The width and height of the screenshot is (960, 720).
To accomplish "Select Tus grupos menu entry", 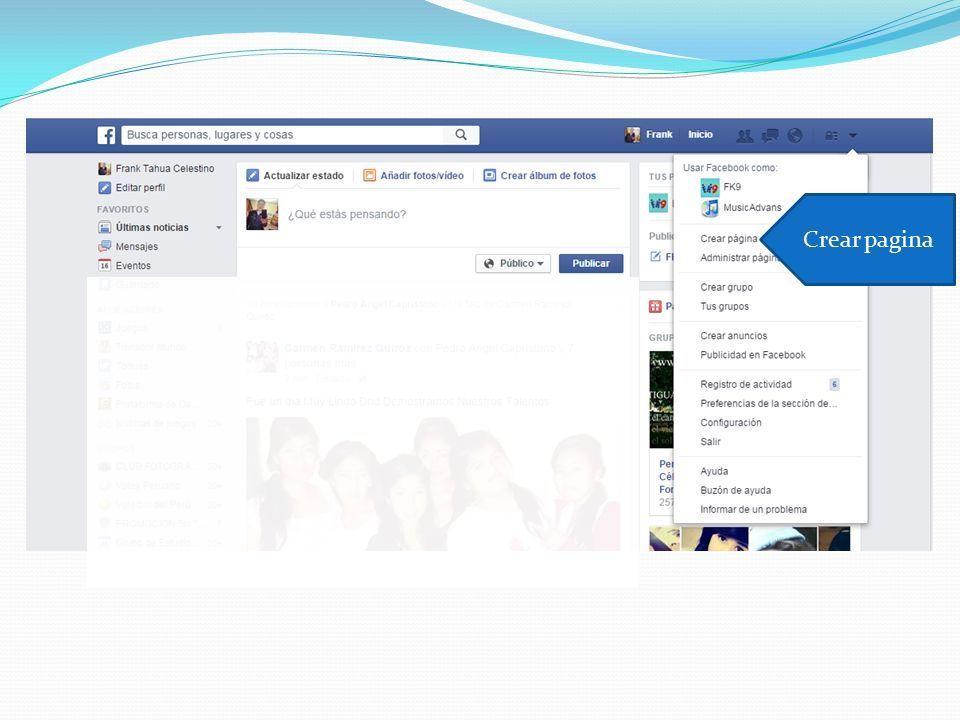I will [x=724, y=306].
